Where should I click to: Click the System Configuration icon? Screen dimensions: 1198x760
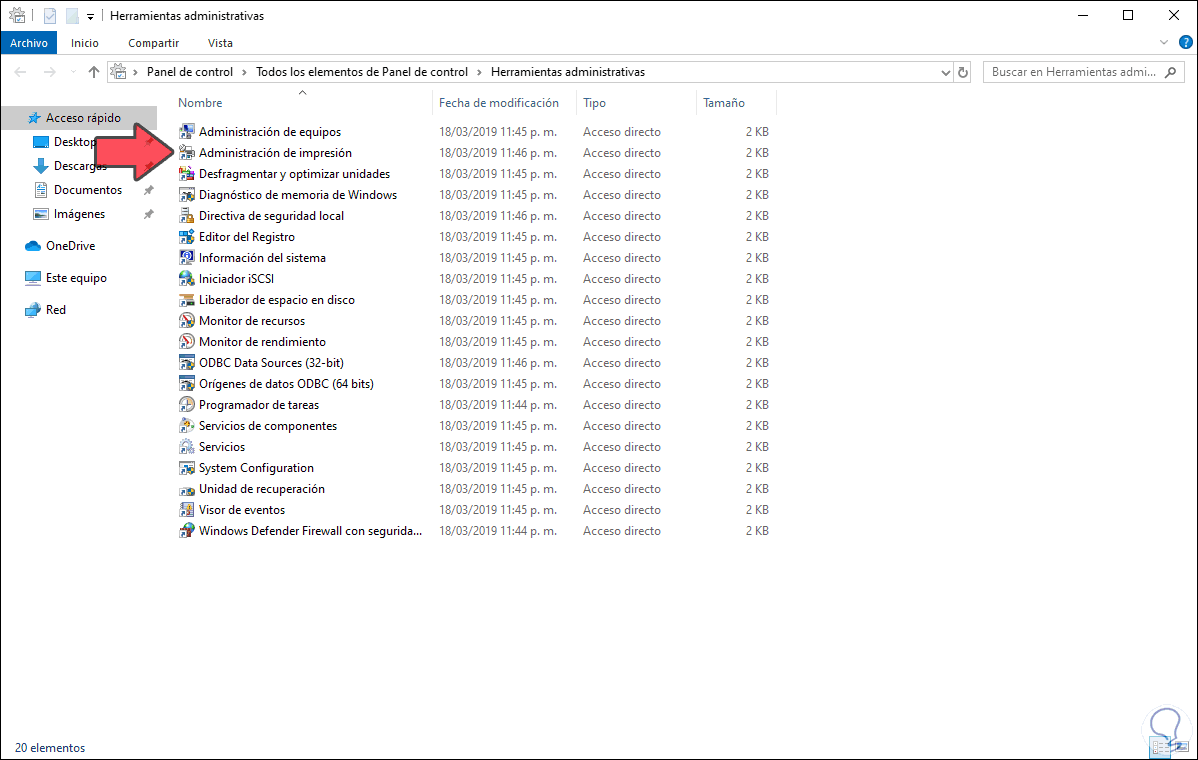186,468
